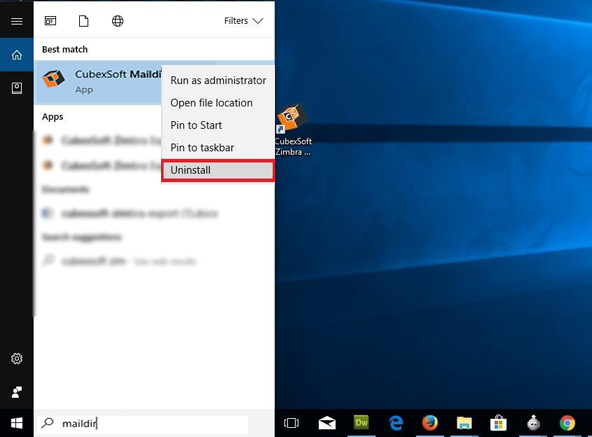Image resolution: width=592 pixels, height=437 pixels.
Task: Open Microsoft Store from the taskbar
Action: click(x=498, y=423)
